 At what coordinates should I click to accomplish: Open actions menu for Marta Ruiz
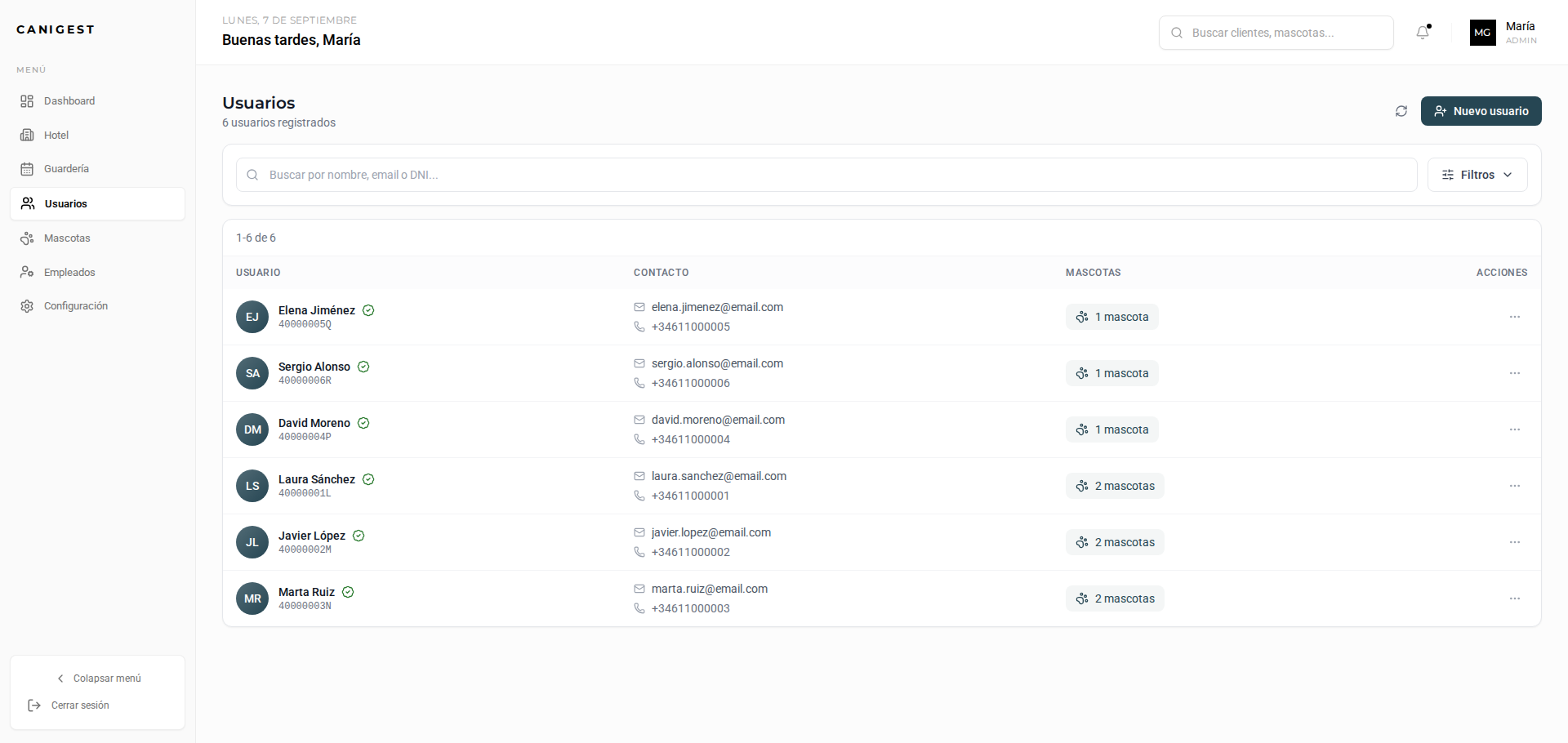click(x=1515, y=598)
